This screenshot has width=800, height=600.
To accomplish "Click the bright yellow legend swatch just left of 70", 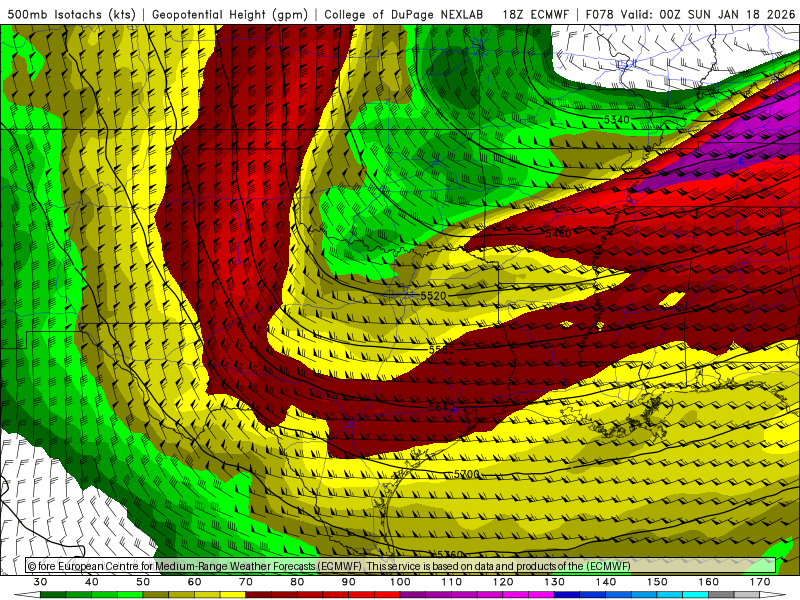I will (x=233, y=595).
